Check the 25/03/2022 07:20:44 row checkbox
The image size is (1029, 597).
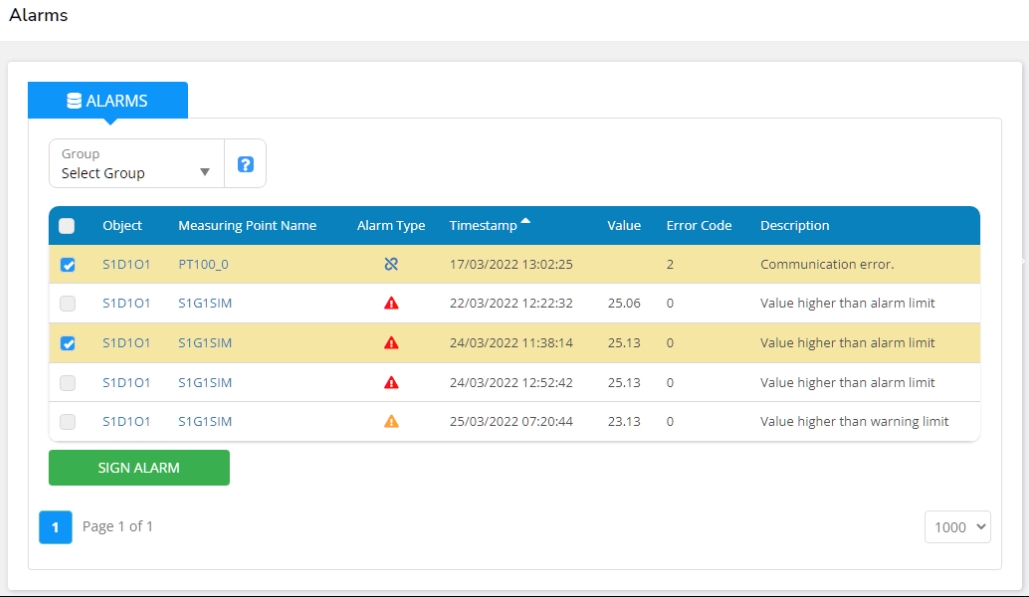(x=67, y=422)
